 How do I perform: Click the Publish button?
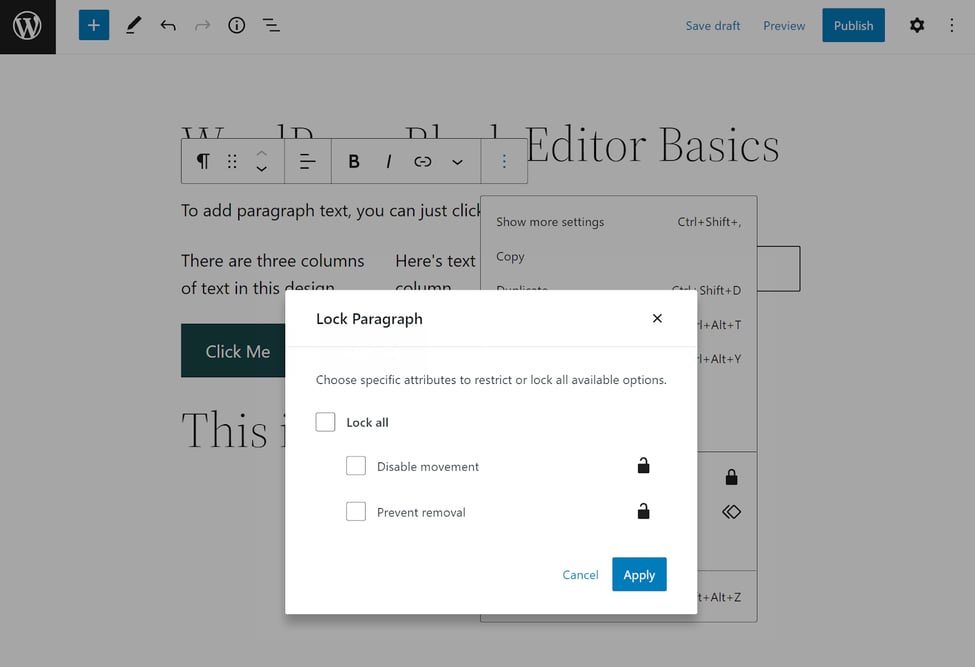coord(853,25)
